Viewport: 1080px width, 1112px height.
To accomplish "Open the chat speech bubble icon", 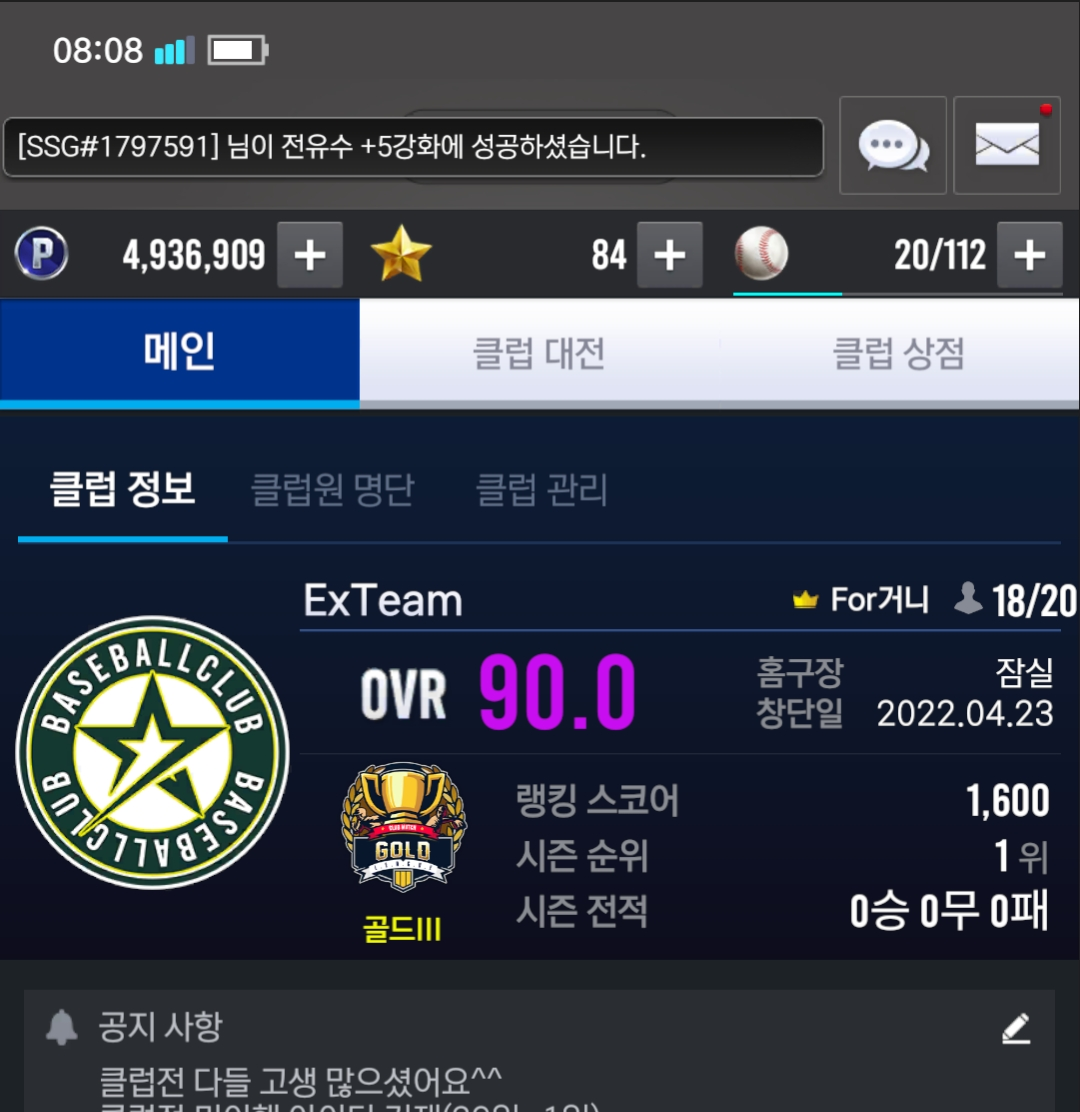I will pyautogui.click(x=893, y=145).
